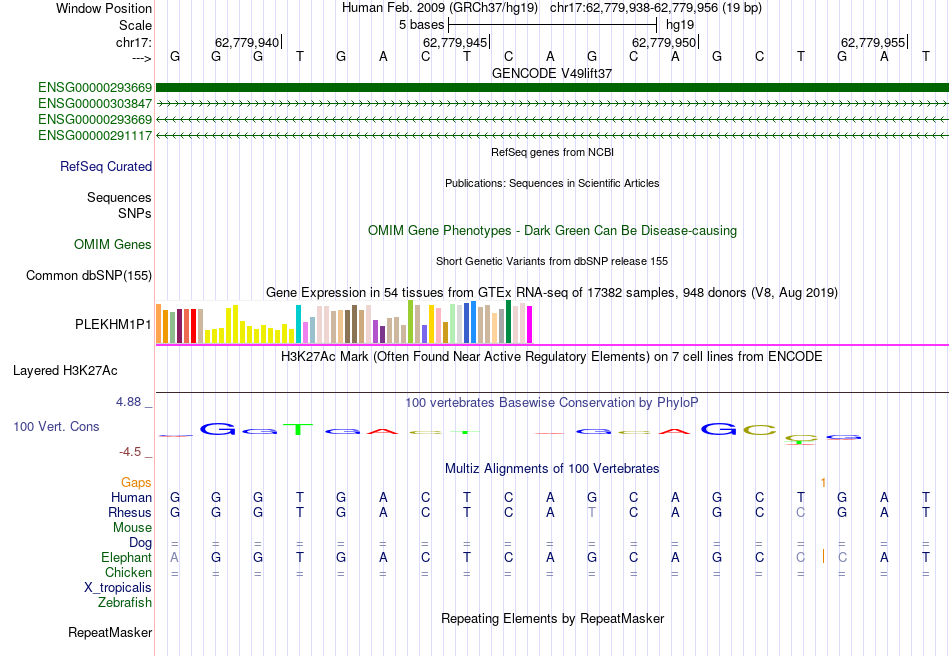Image resolution: width=950 pixels, height=656 pixels.
Task: Click the PLEKHM1P1 GTEx gene label
Action: click(113, 325)
